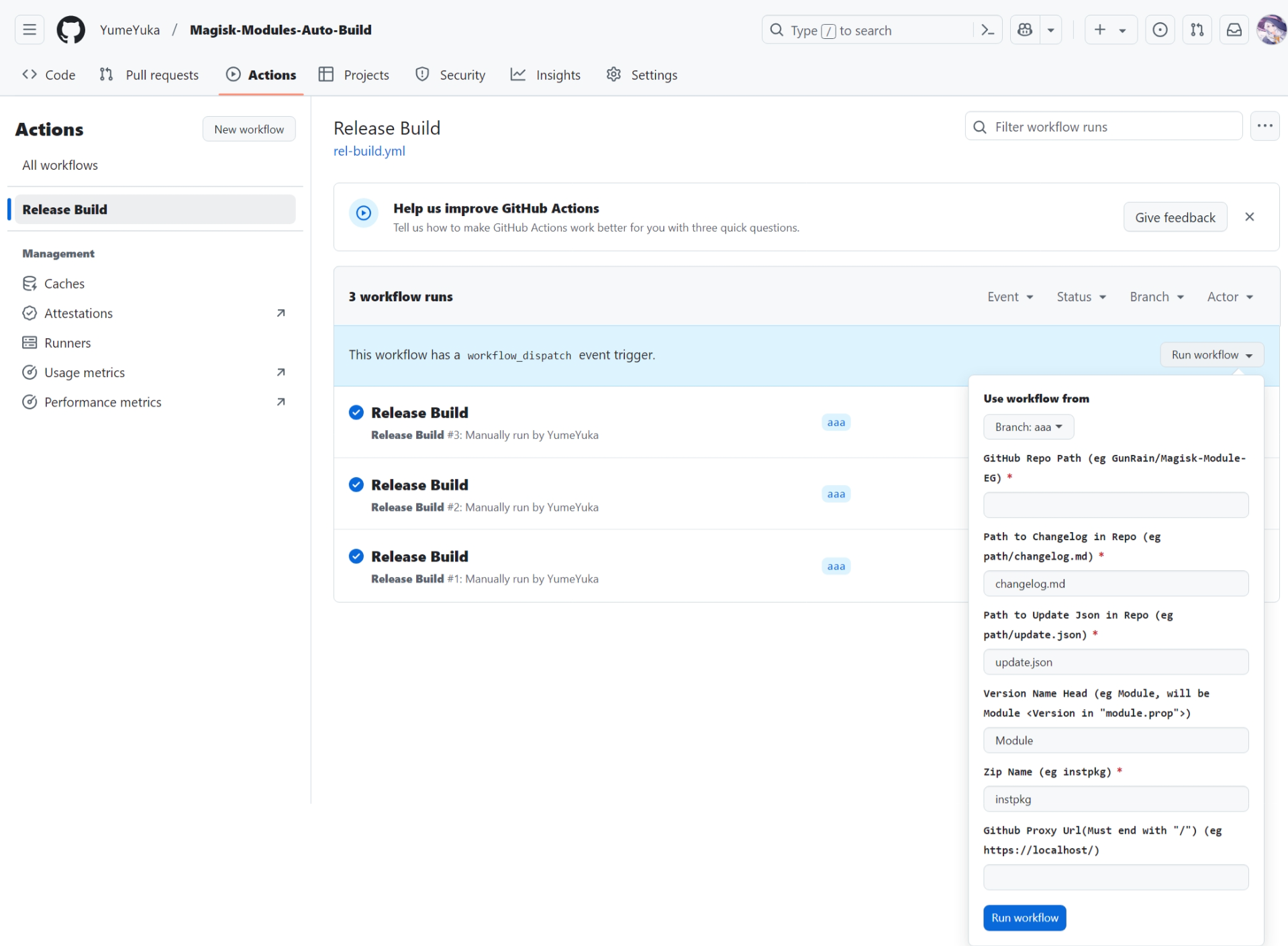The width and height of the screenshot is (1288, 946).
Task: Click the user profile avatar
Action: (1271, 30)
